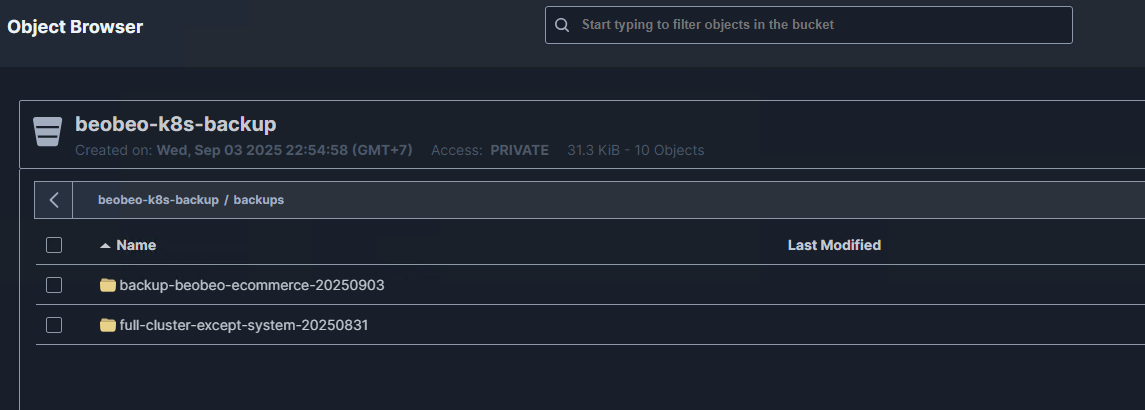
Task: Open the backup-beobeo-ecommerce-20250903 folder
Action: tap(252, 285)
